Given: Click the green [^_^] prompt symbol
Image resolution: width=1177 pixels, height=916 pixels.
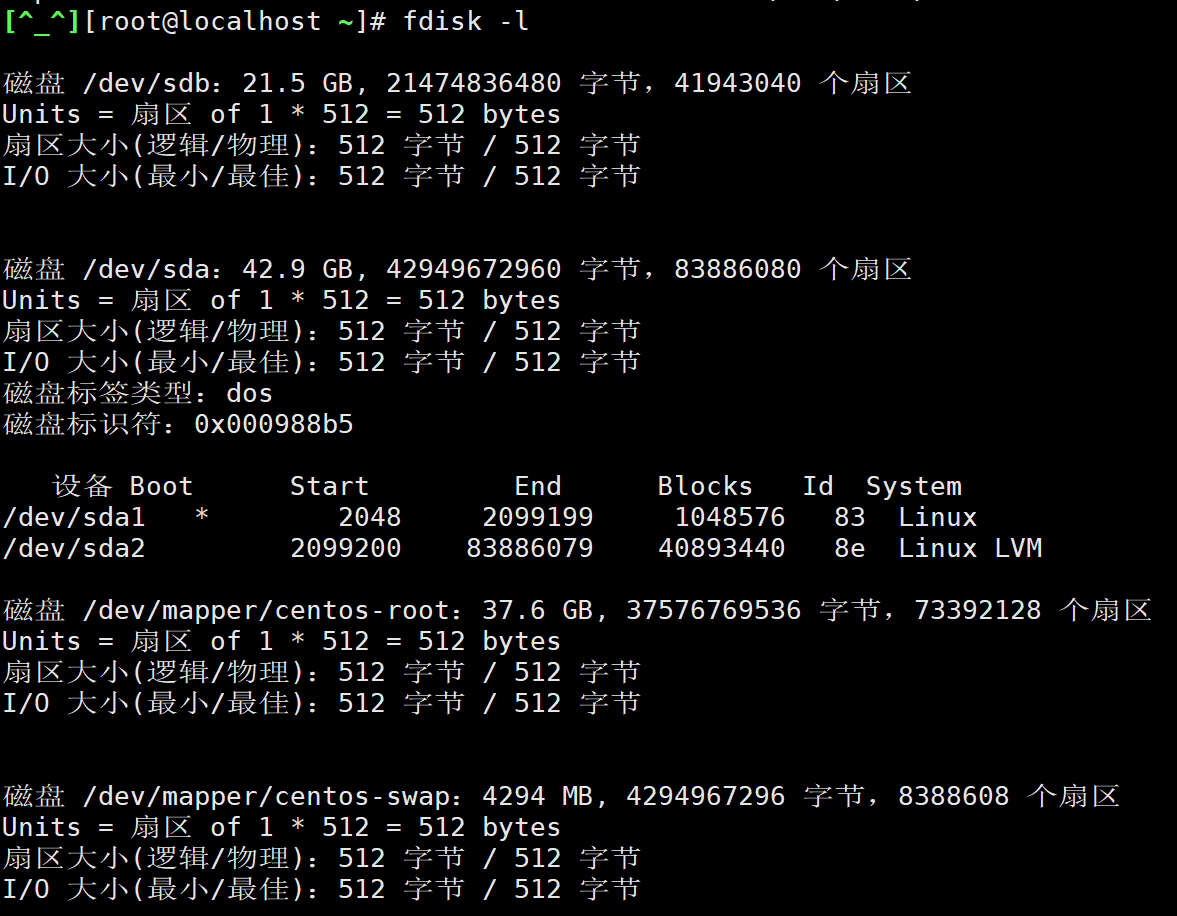Looking at the screenshot, I should click(x=40, y=22).
